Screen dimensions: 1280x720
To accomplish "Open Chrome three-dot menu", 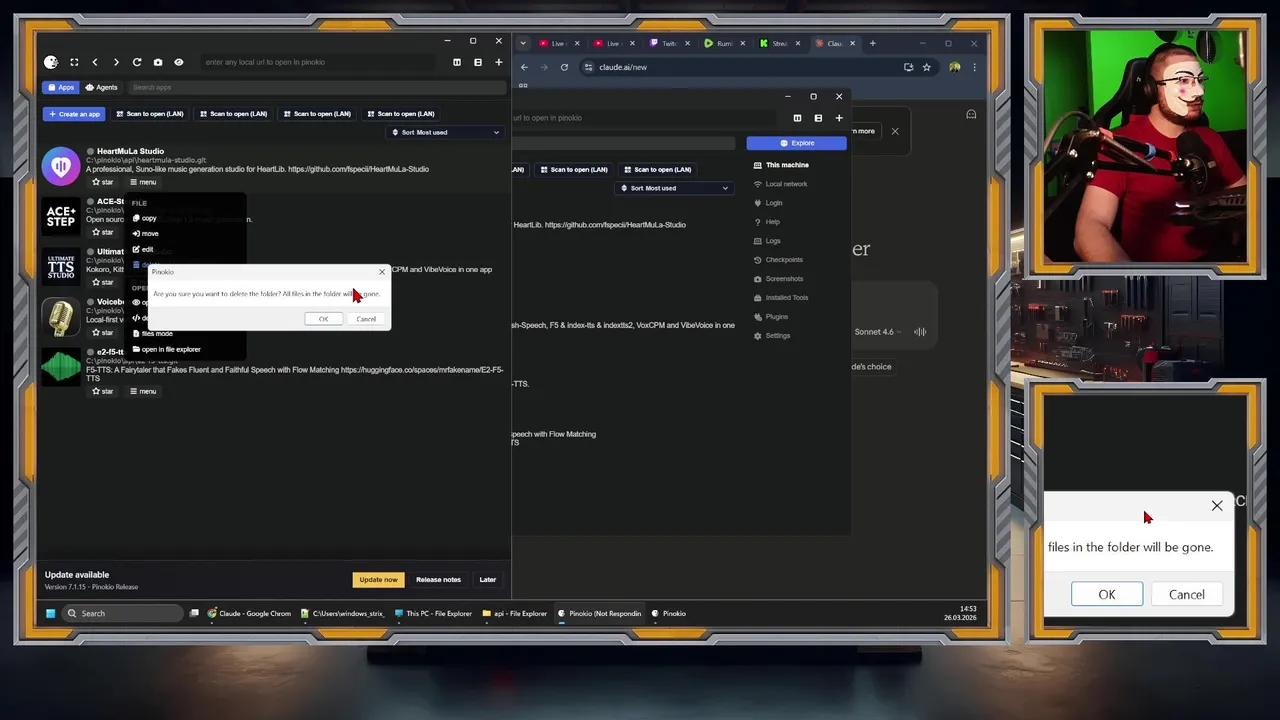I will 974,67.
